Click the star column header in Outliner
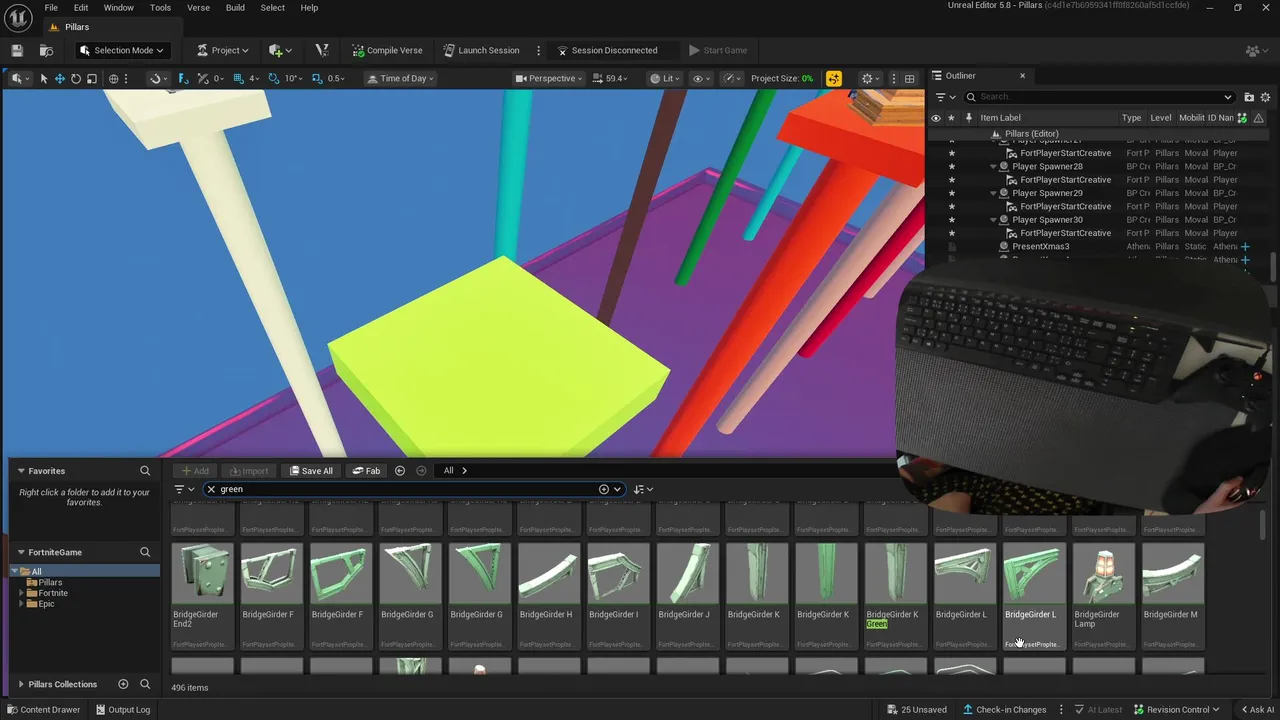Screen dimensions: 1280x720 [x=952, y=117]
